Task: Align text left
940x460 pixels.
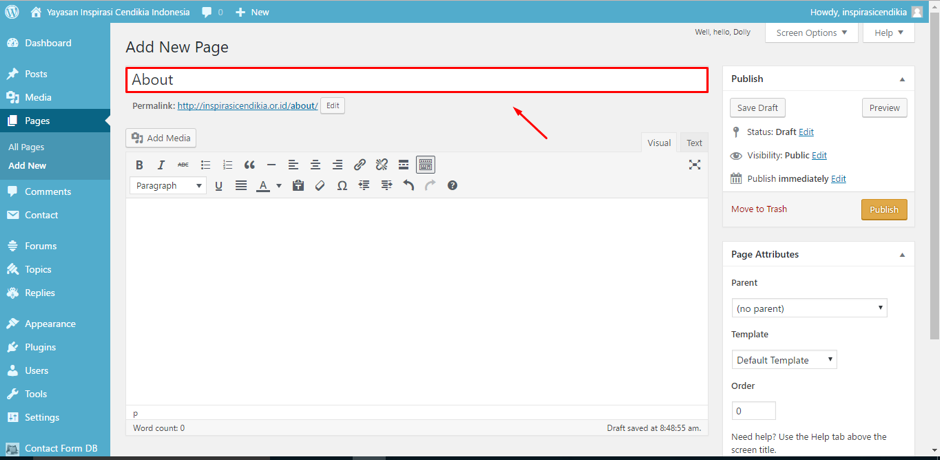Action: [x=293, y=165]
